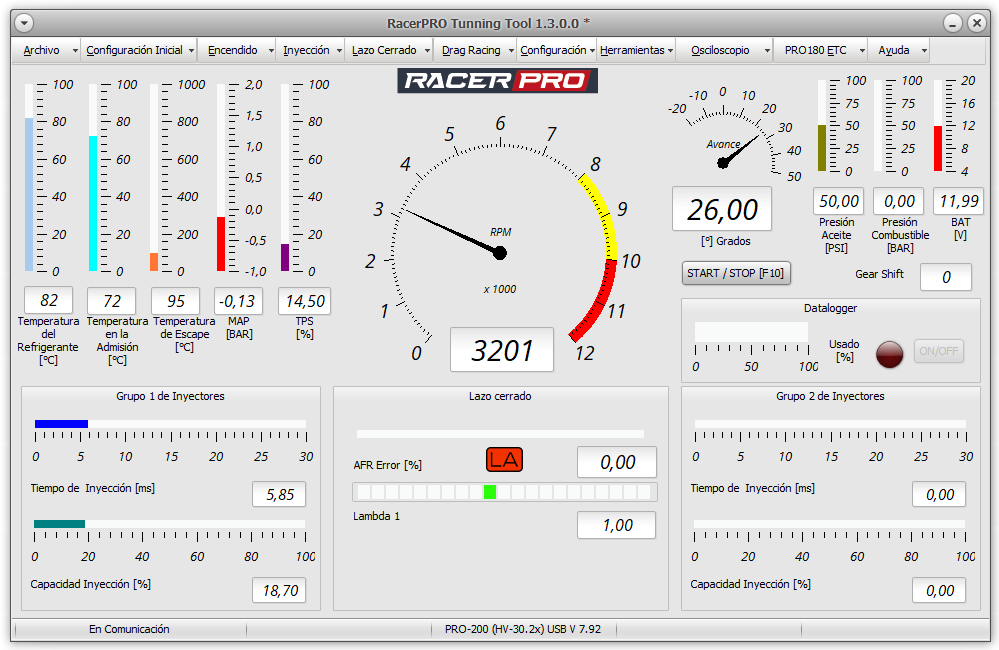Click the En Comunicación status text
999x650 pixels.
tap(129, 629)
